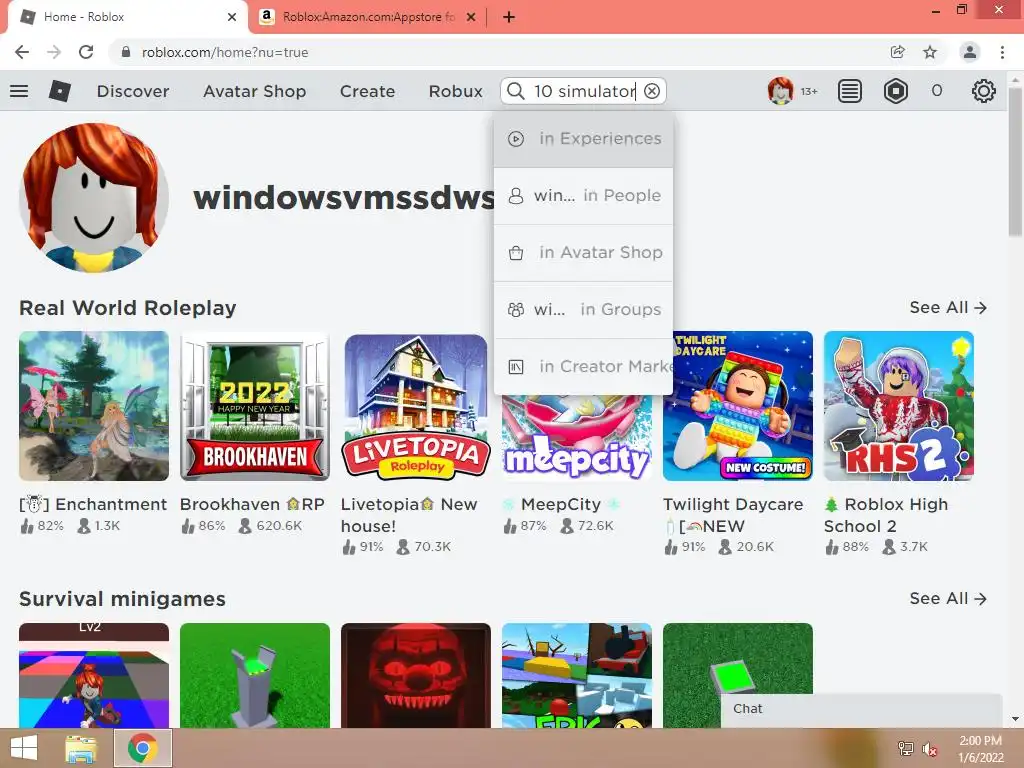Image resolution: width=1024 pixels, height=768 pixels.
Task: Open Roblox High School 2 thumbnail
Action: click(x=899, y=406)
